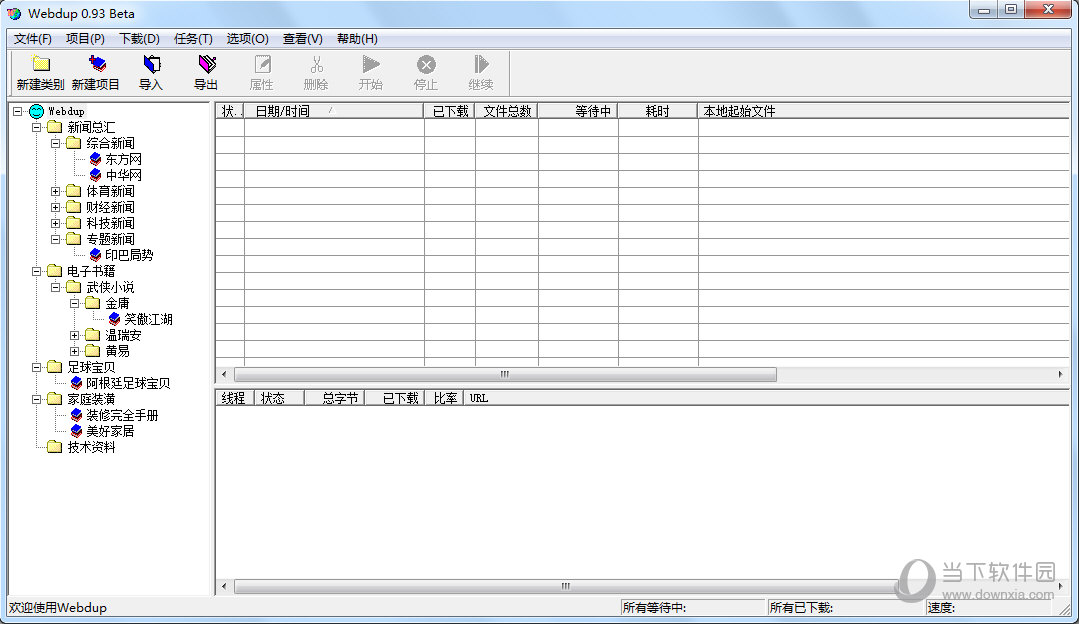Click the 开始 play icon
Viewport: 1079px width, 624px height.
(x=371, y=64)
